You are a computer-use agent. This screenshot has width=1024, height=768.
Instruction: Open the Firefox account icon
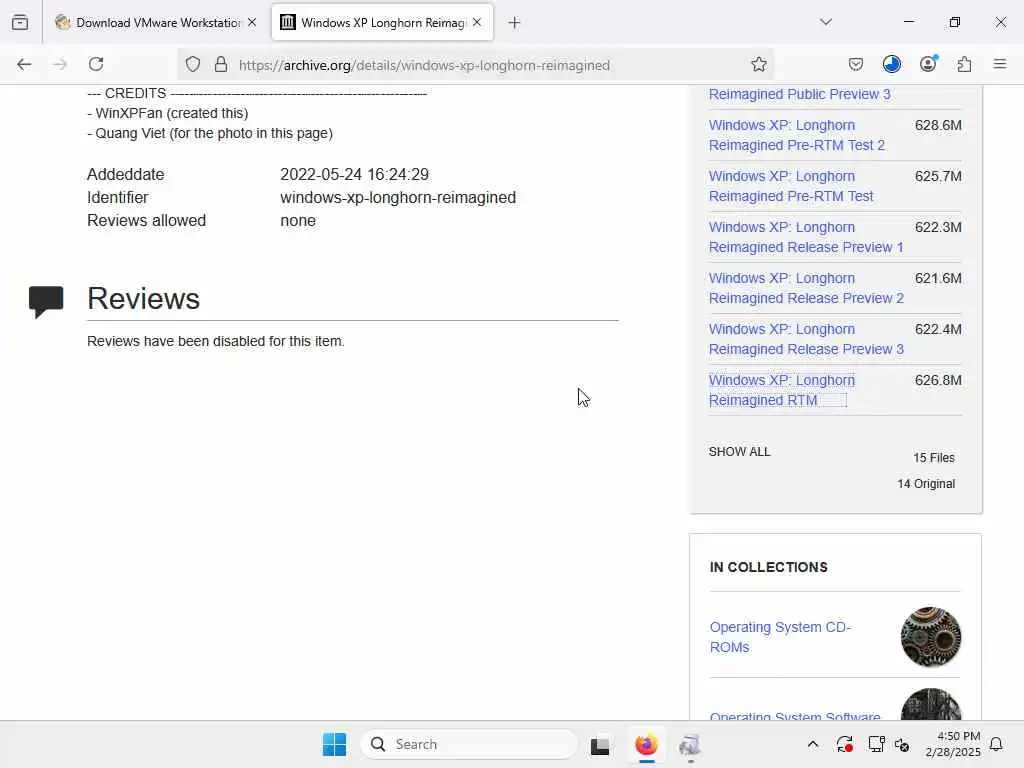pyautogui.click(x=928, y=63)
